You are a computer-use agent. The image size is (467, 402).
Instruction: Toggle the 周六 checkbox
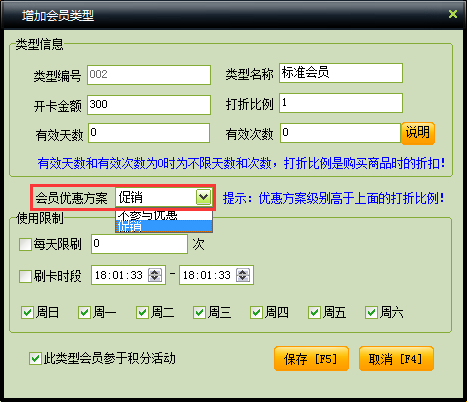(x=371, y=313)
